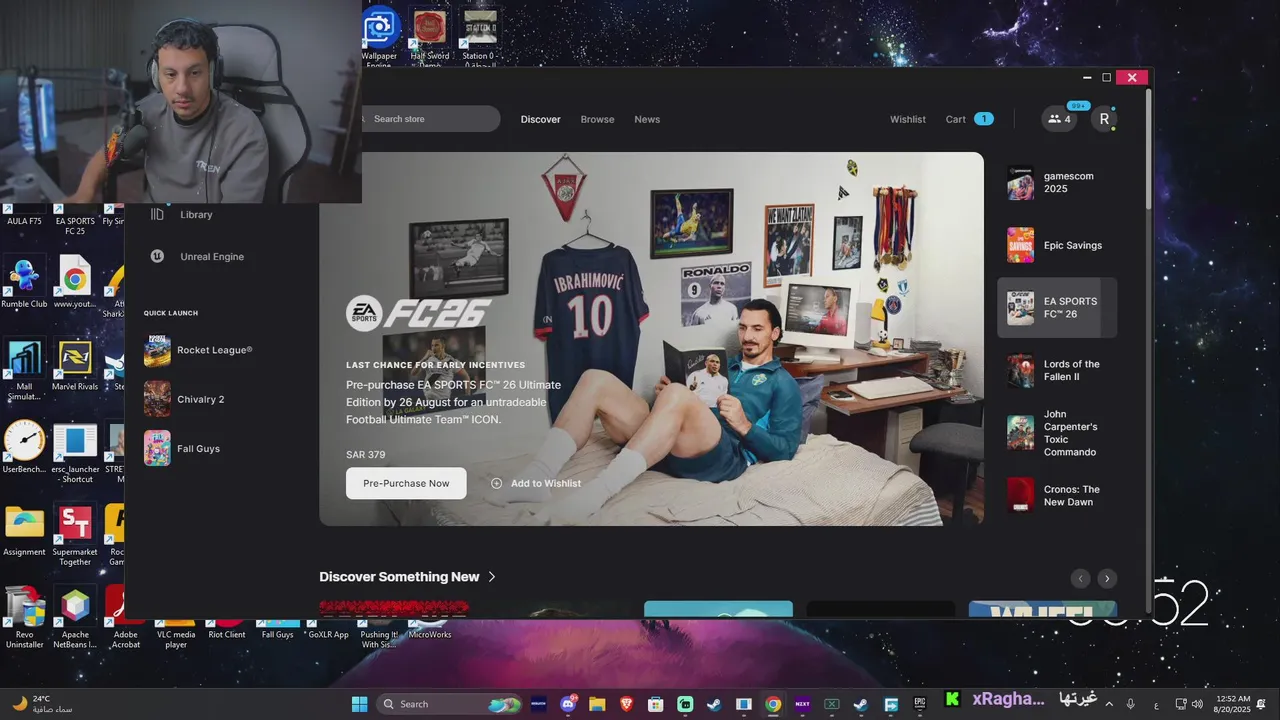Screen dimensions: 1280x720
Task: Switch to the Discover tab
Action: (x=540, y=120)
